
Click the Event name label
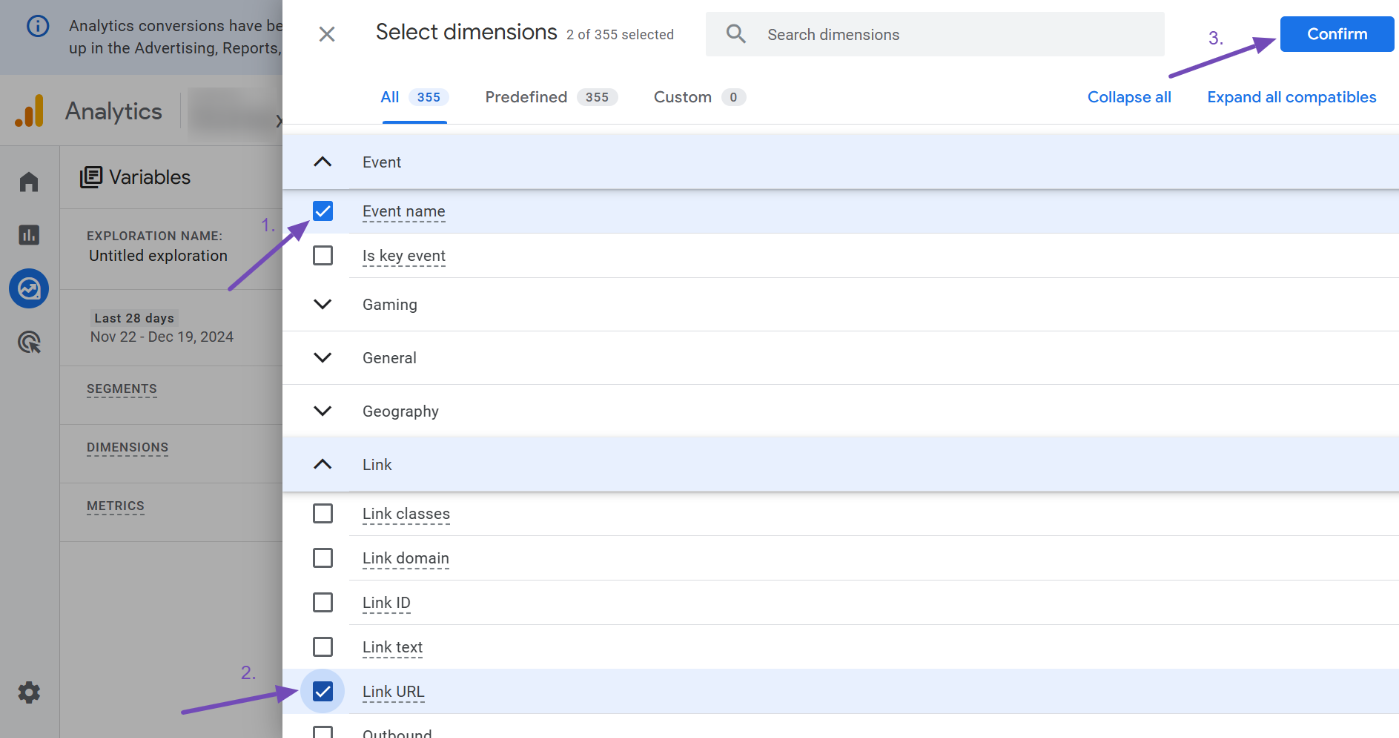point(404,211)
